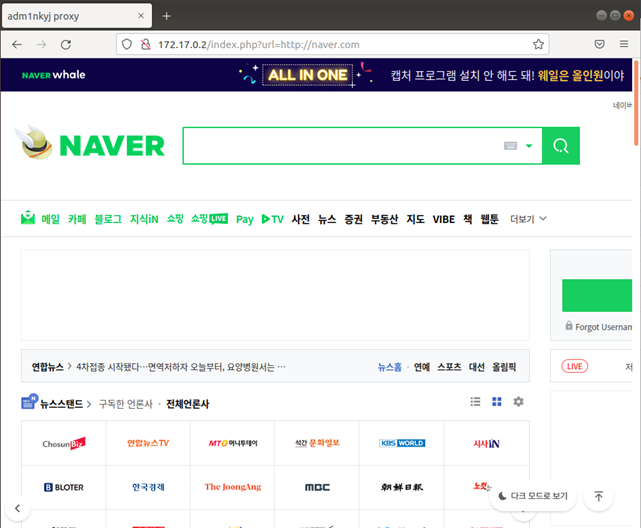Open the 웹툰 menu link
The height and width of the screenshot is (528, 641).
pyautogui.click(x=489, y=219)
